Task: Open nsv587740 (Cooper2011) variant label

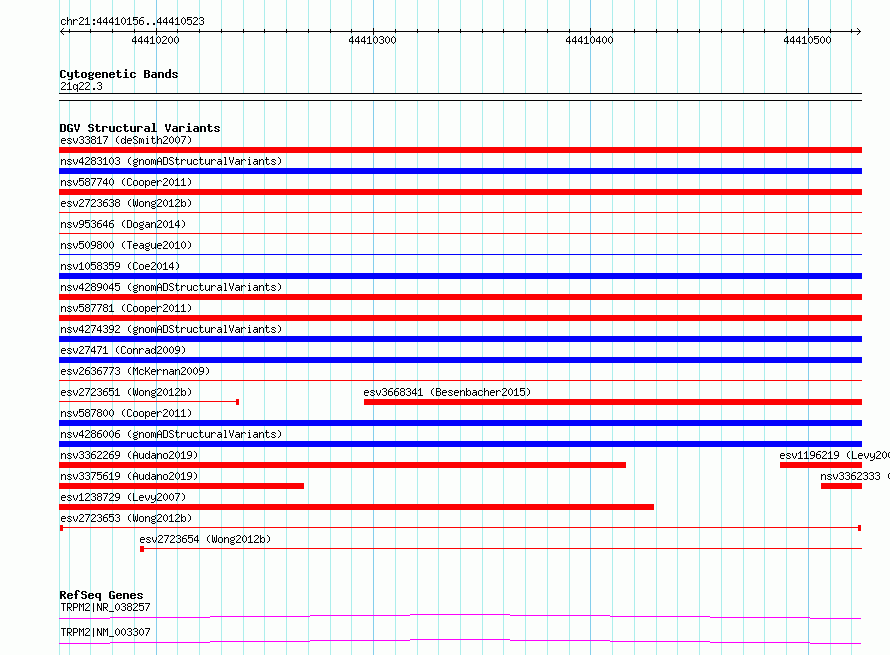Action: 126,182
